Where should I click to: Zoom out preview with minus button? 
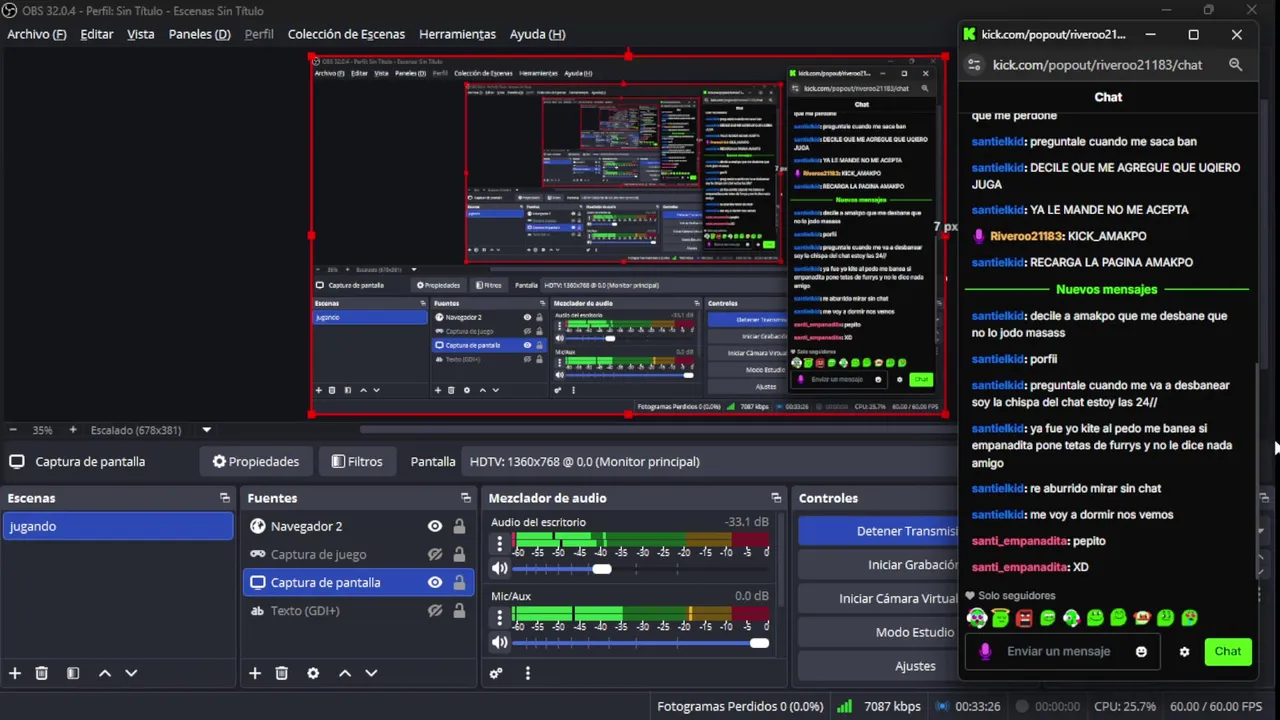tap(15, 430)
